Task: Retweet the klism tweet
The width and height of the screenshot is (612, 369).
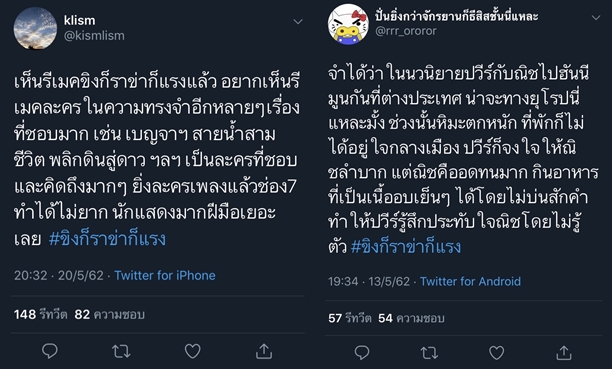Action: [x=121, y=351]
